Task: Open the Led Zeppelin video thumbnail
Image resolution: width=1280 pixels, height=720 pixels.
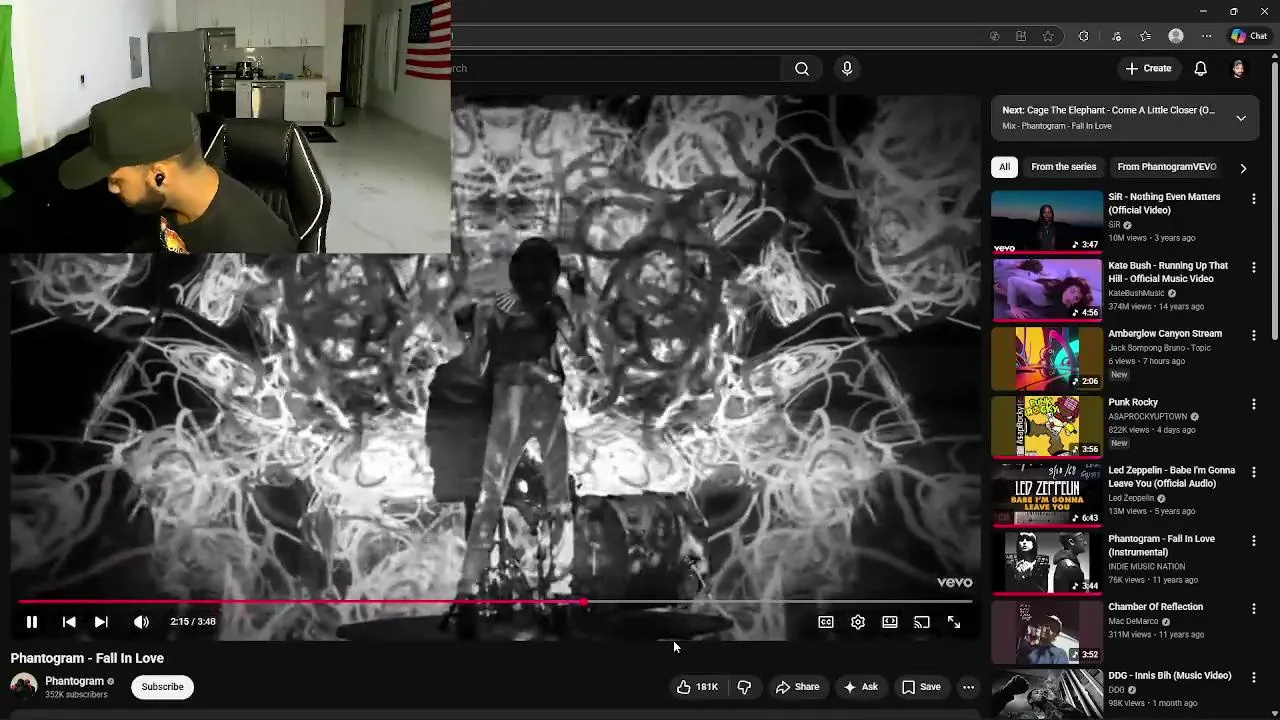Action: pos(1047,494)
